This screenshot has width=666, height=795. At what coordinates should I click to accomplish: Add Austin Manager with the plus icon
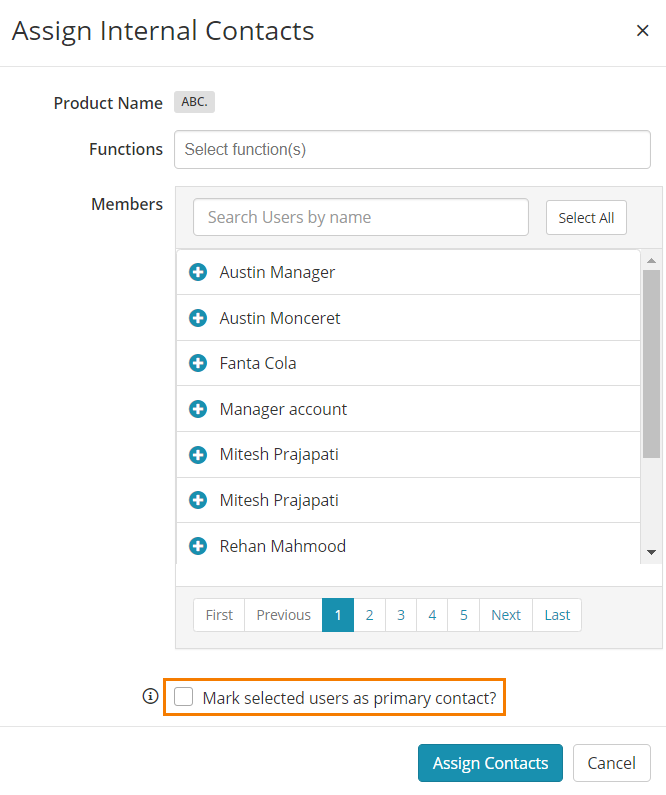point(198,272)
